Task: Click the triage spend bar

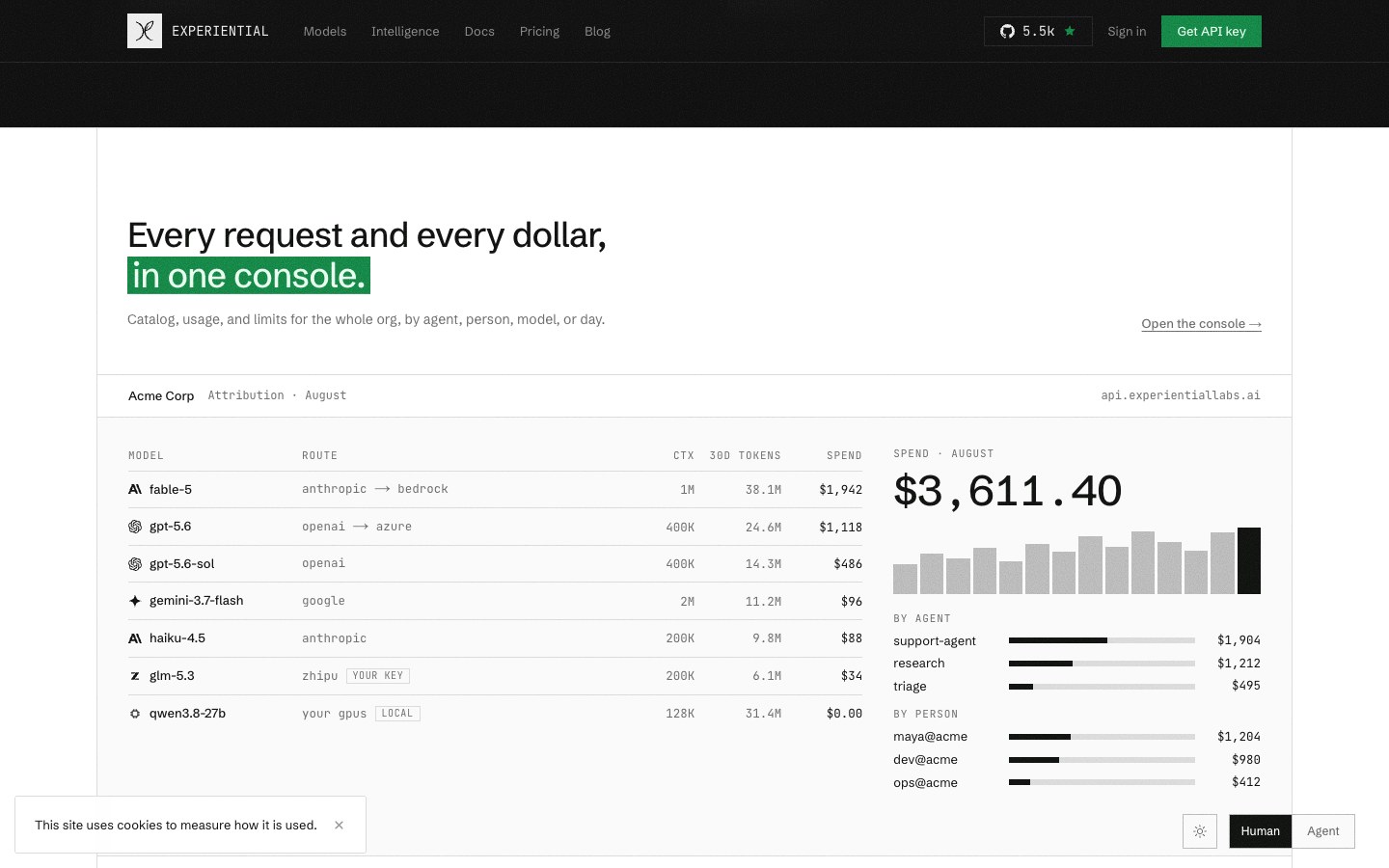Action: coord(1102,687)
